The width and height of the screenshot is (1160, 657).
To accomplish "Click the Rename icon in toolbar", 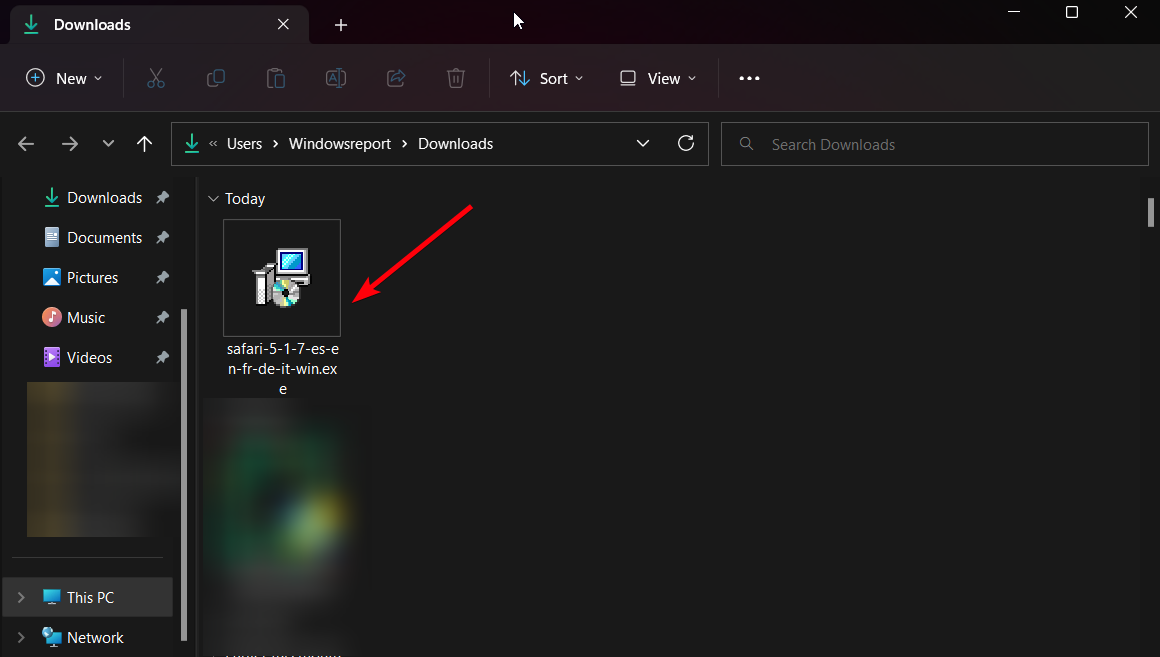I will [336, 78].
